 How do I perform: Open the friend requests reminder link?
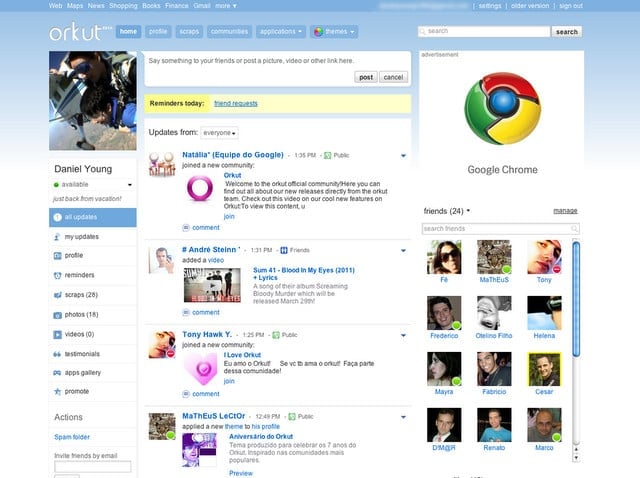(236, 104)
